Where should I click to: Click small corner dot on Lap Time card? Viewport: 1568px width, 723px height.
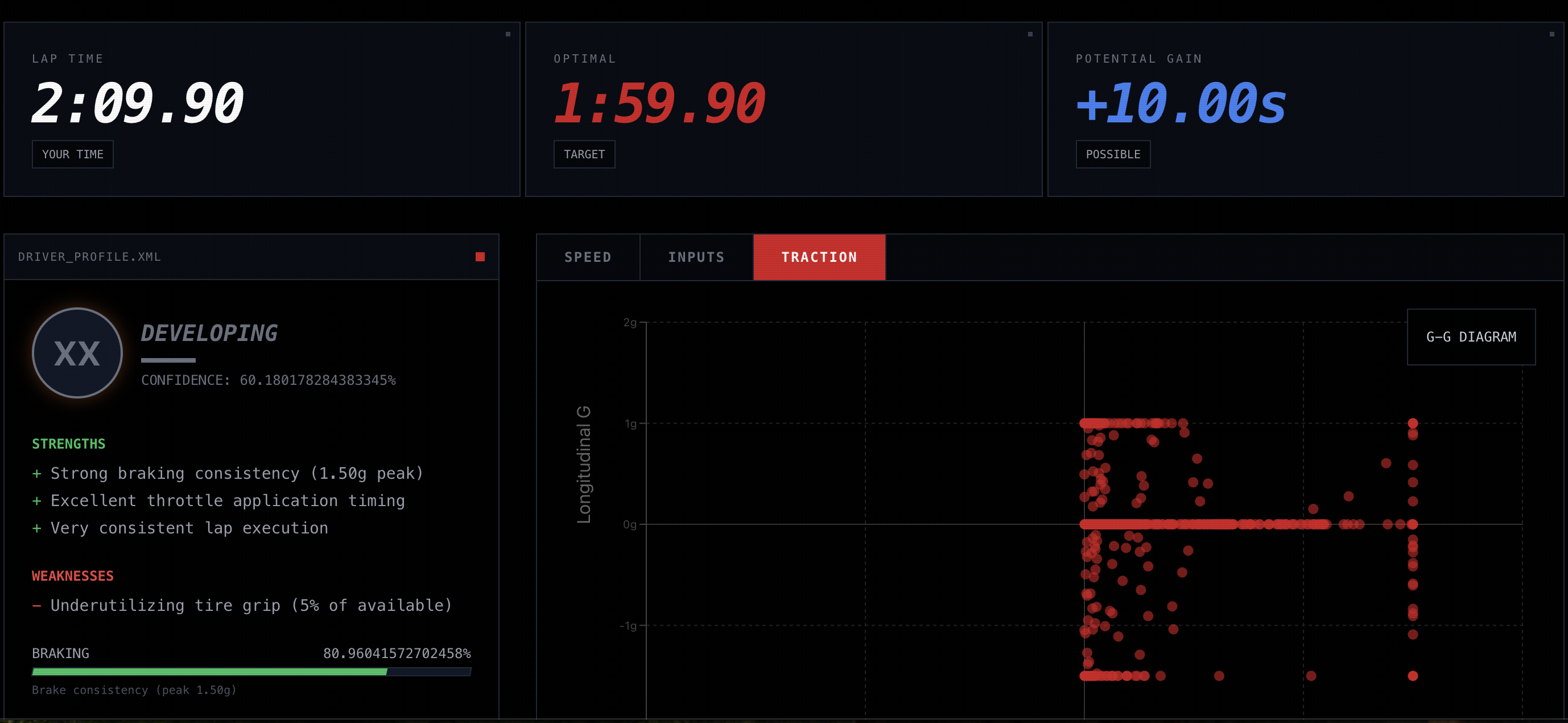(507, 34)
